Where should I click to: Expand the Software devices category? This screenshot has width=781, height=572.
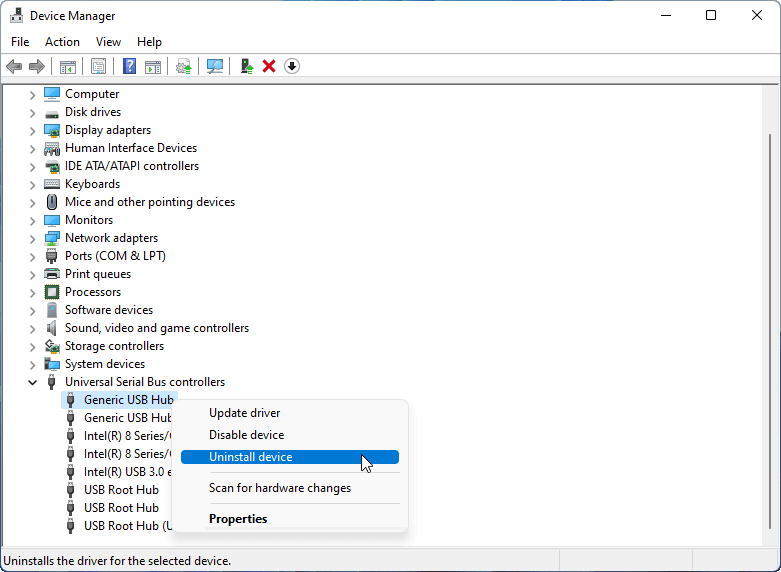[32, 310]
